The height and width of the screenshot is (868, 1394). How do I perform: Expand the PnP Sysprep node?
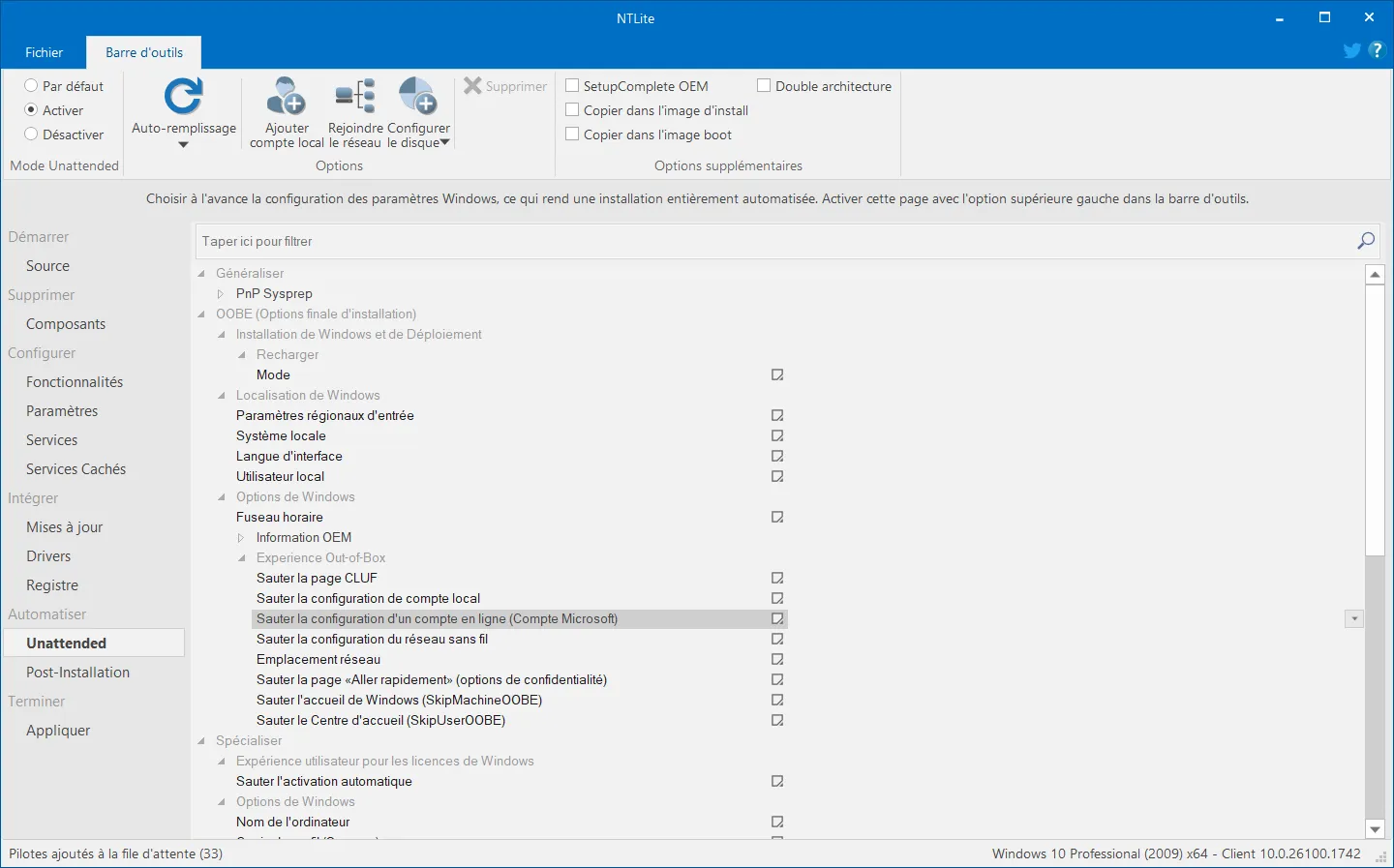pyautogui.click(x=222, y=294)
